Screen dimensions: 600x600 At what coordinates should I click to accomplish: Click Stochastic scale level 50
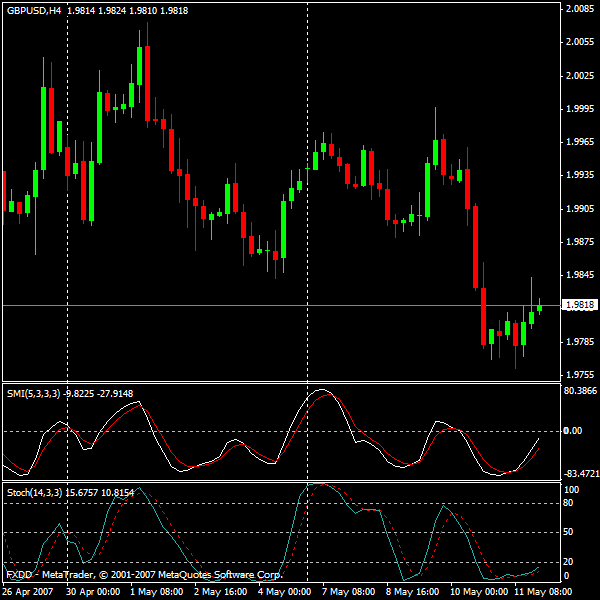tap(568, 532)
